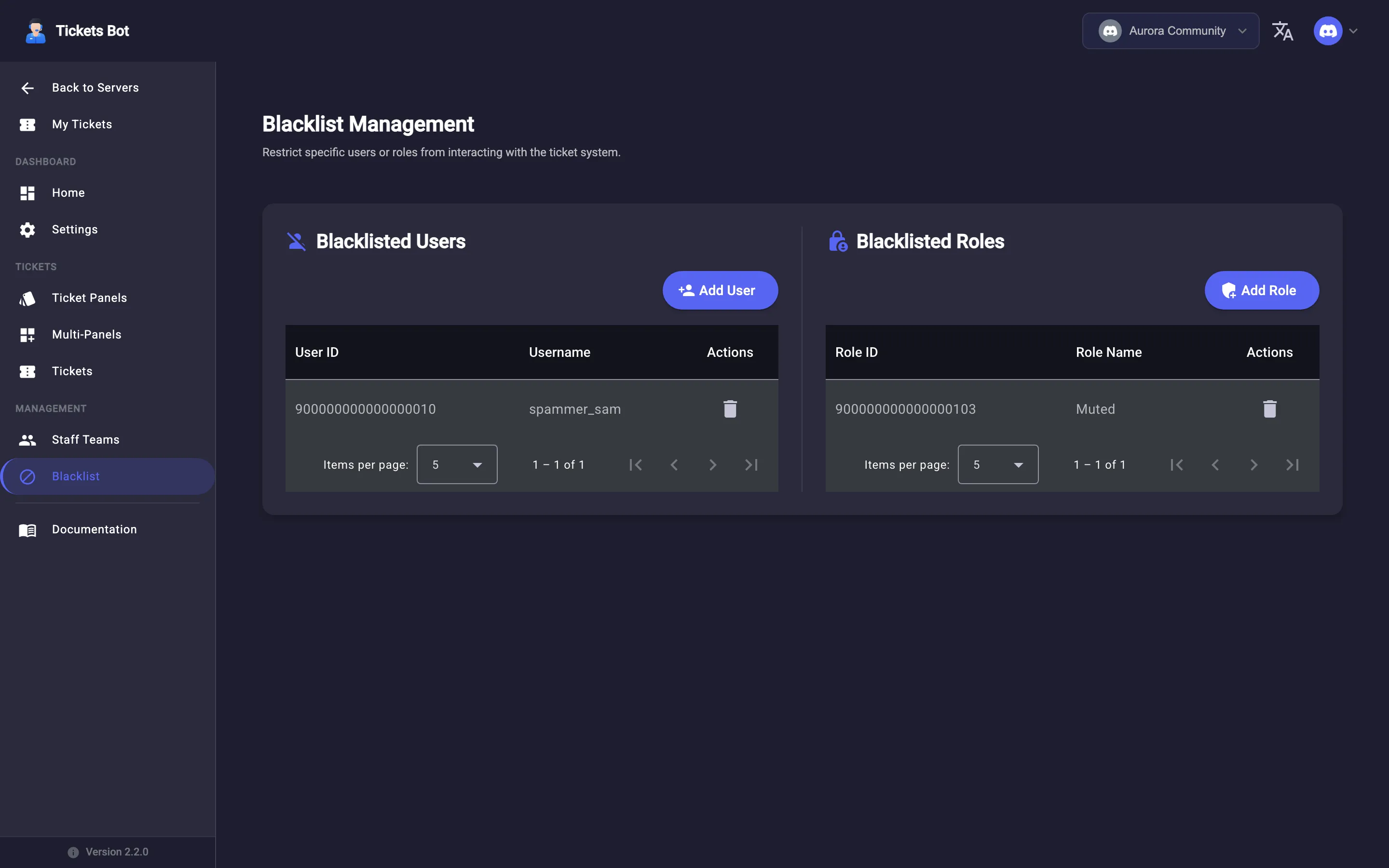Go to first page of blacklisted roles
Screen dimensions: 1389x868
point(1177,465)
